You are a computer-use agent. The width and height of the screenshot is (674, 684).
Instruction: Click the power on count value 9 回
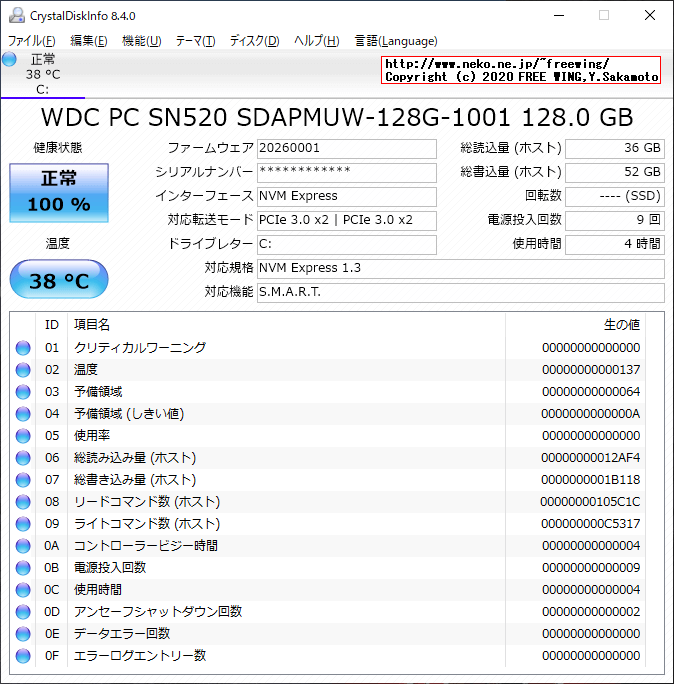tap(615, 220)
